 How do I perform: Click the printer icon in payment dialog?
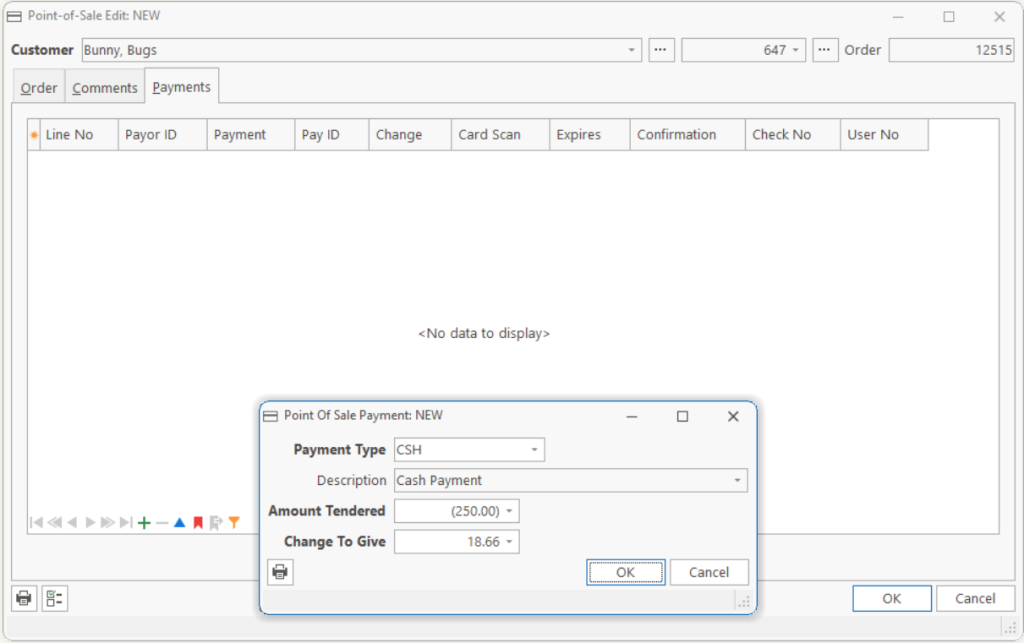coord(280,572)
